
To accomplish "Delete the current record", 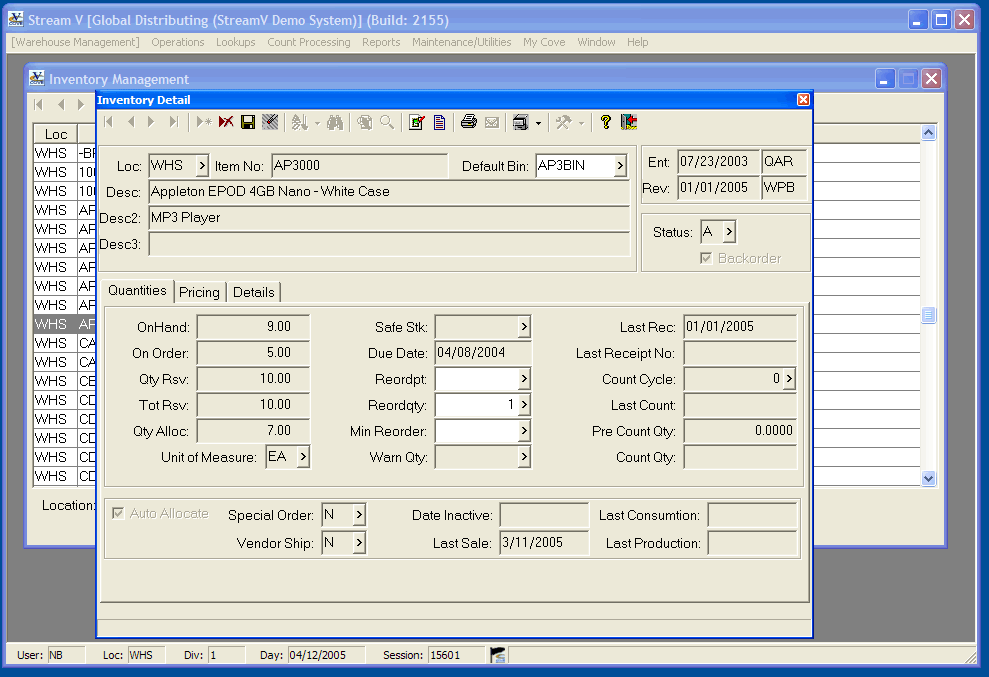I will pyautogui.click(x=225, y=122).
